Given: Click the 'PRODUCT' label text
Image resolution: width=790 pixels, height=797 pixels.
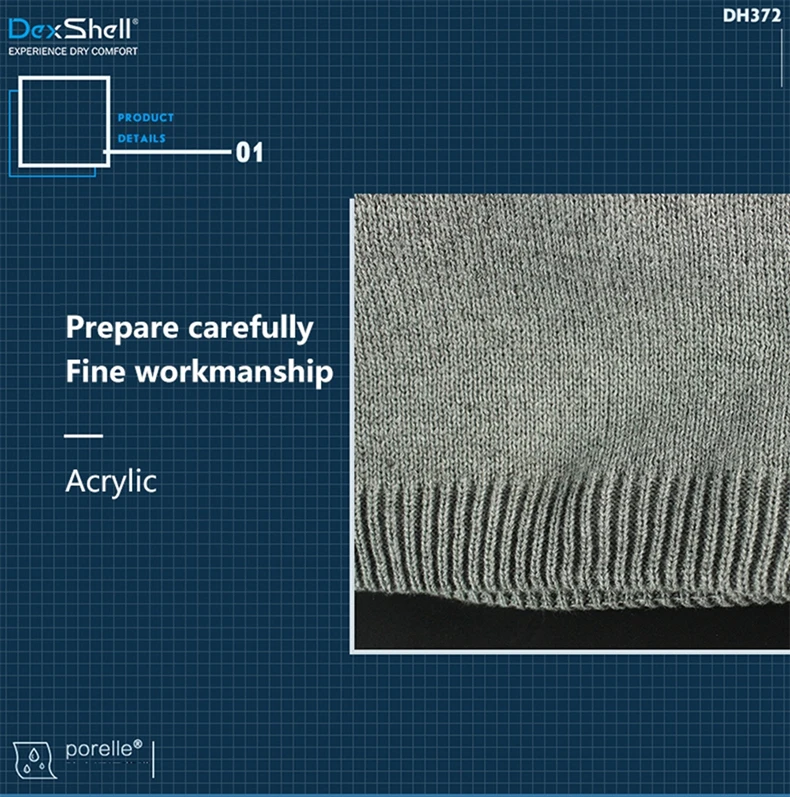Looking at the screenshot, I should click(x=146, y=117).
